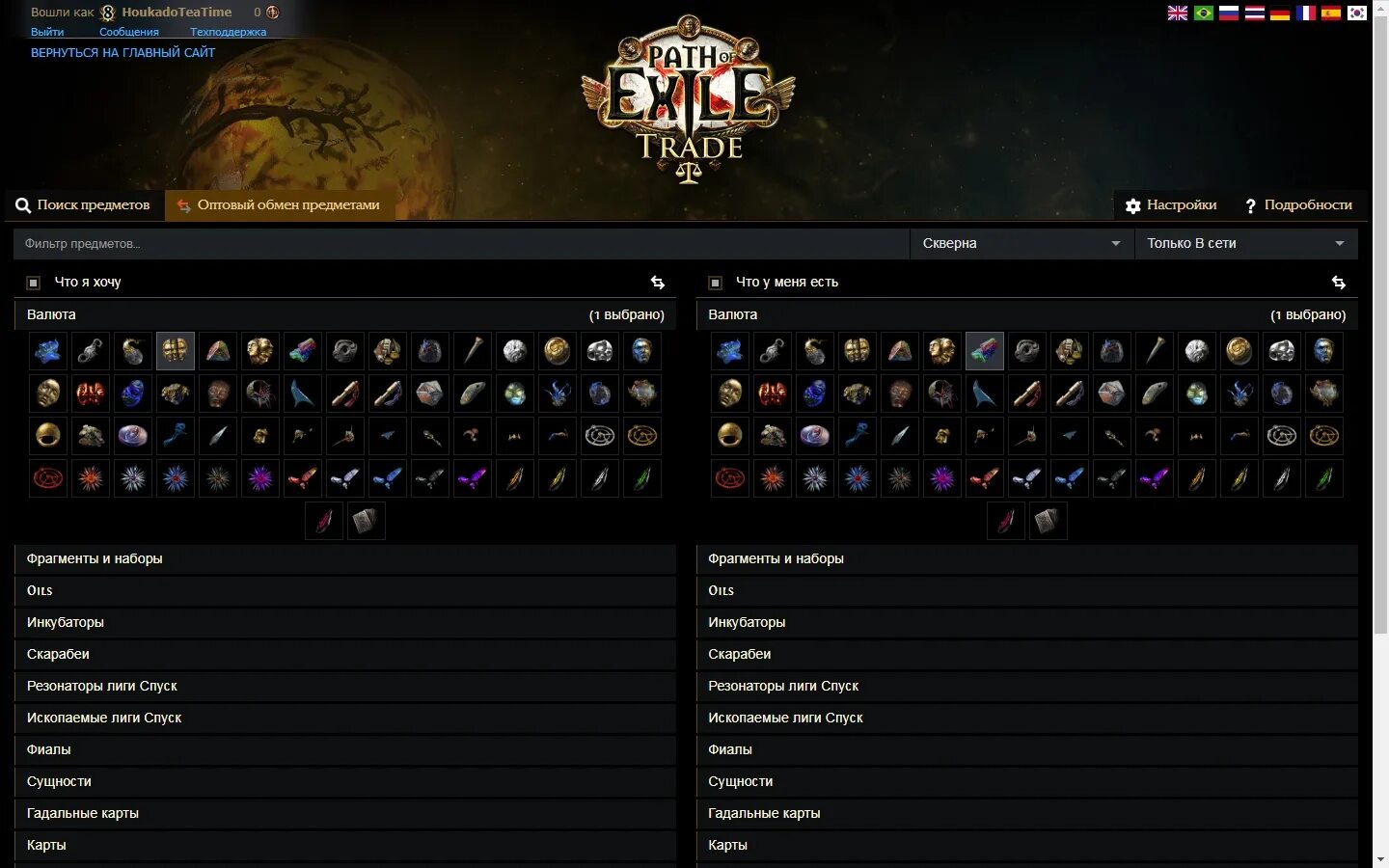The height and width of the screenshot is (868, 1389).
Task: Choose Orb of Alchemy in the want grid
Action: pyautogui.click(x=133, y=351)
